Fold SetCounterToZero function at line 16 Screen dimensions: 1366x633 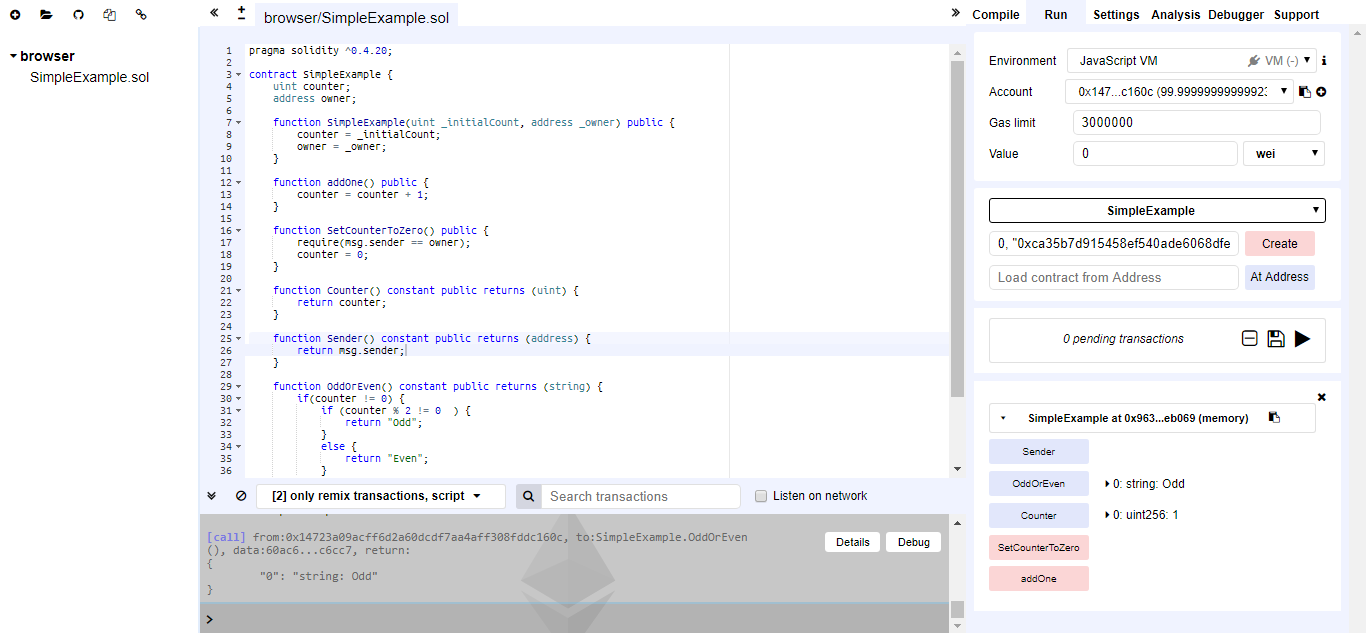(239, 231)
